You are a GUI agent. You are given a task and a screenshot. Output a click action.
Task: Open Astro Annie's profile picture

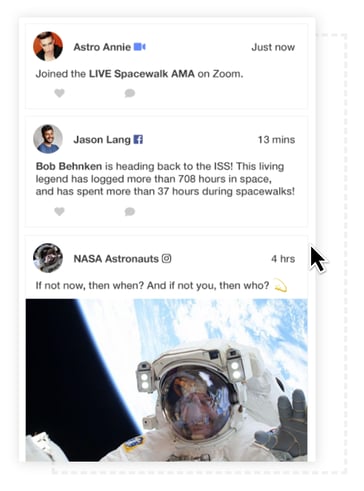tap(48, 46)
